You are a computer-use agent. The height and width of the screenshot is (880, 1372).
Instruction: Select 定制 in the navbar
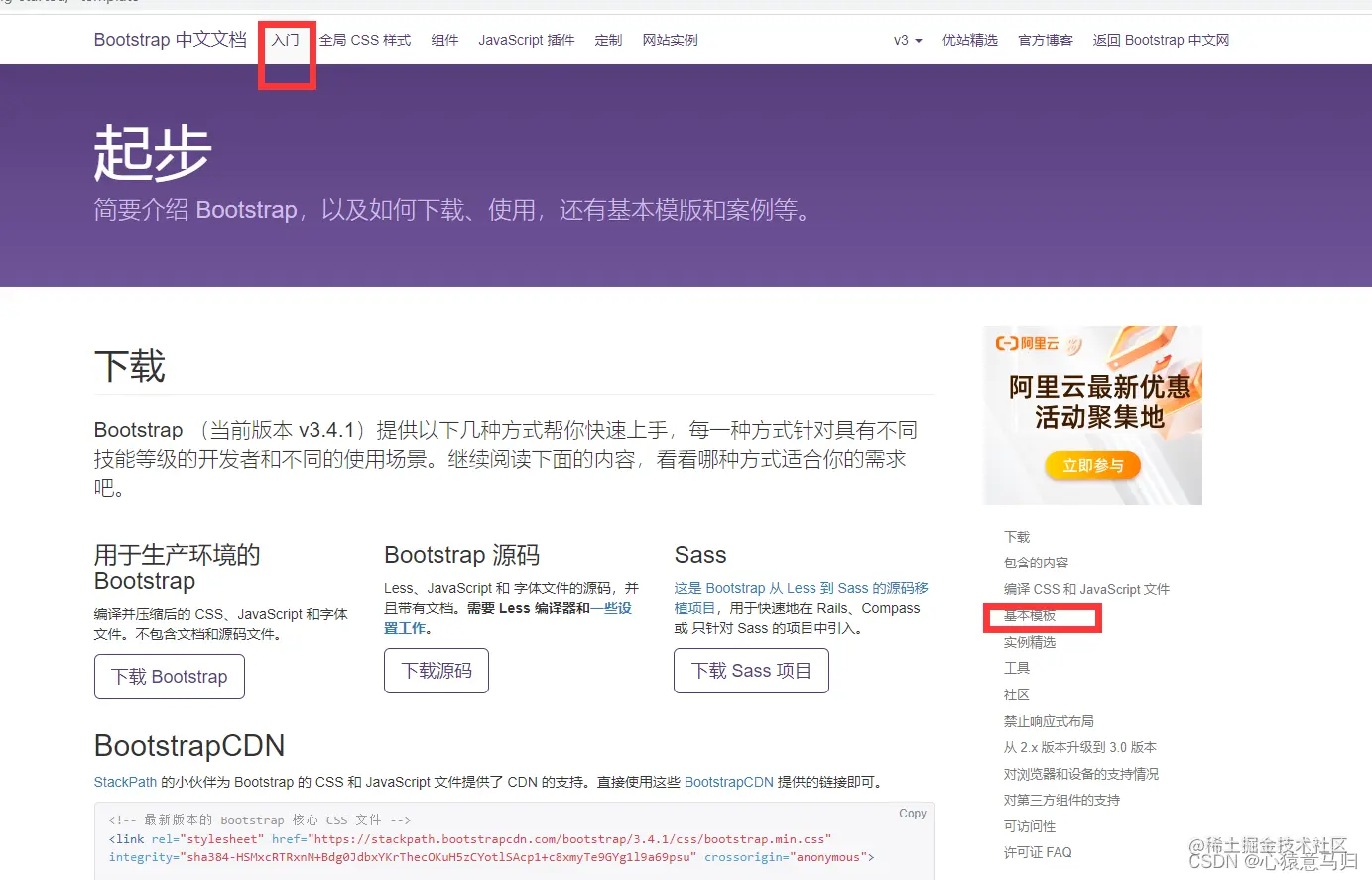(608, 40)
